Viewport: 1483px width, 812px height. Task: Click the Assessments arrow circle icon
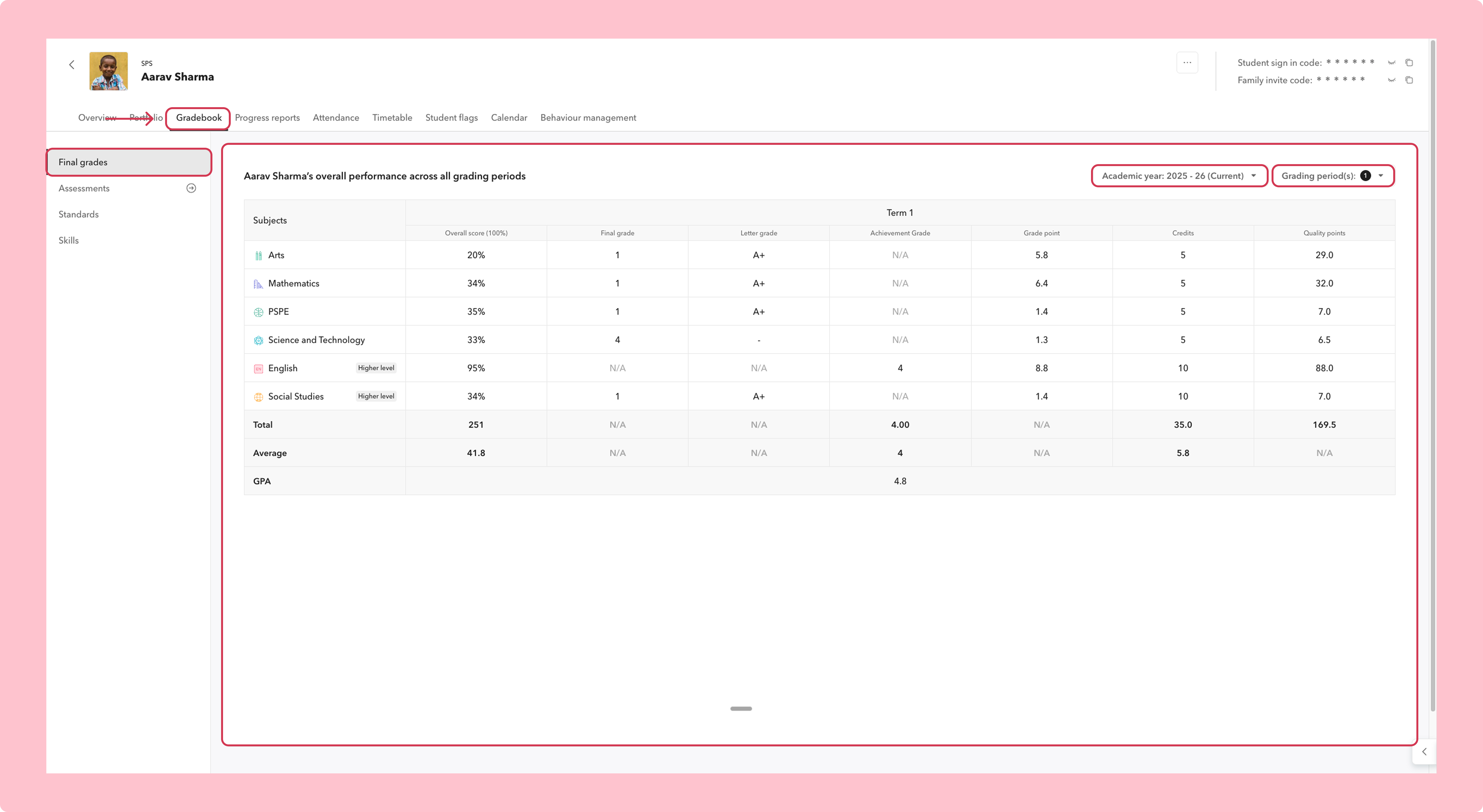tap(192, 188)
